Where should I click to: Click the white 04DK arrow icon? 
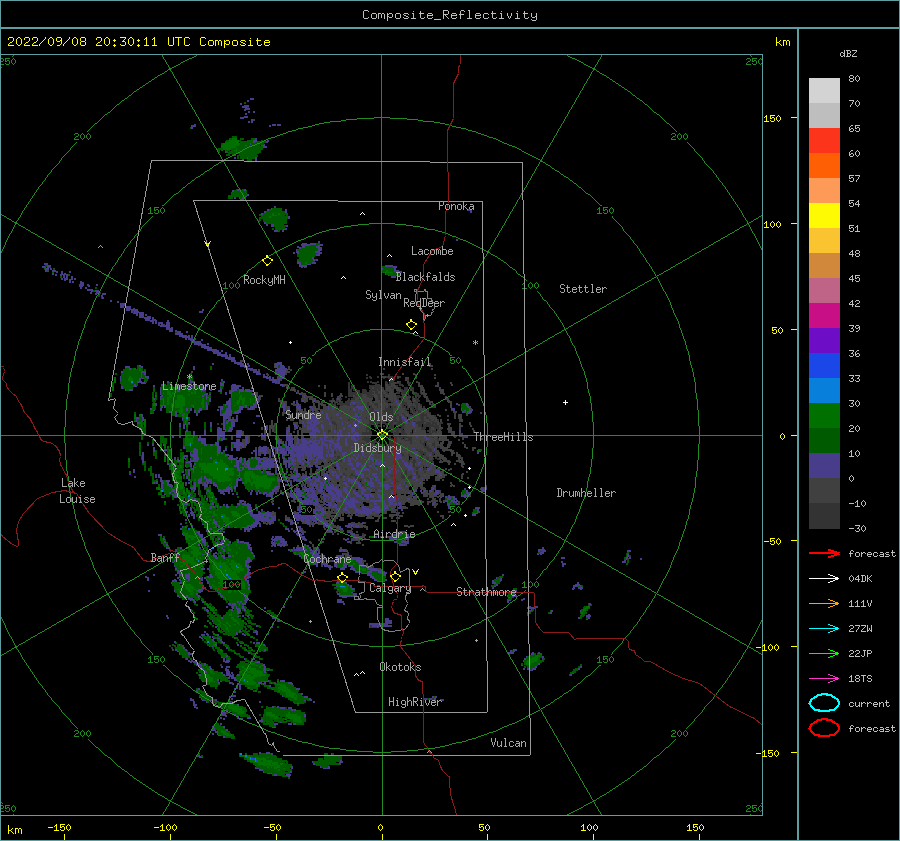[x=824, y=579]
